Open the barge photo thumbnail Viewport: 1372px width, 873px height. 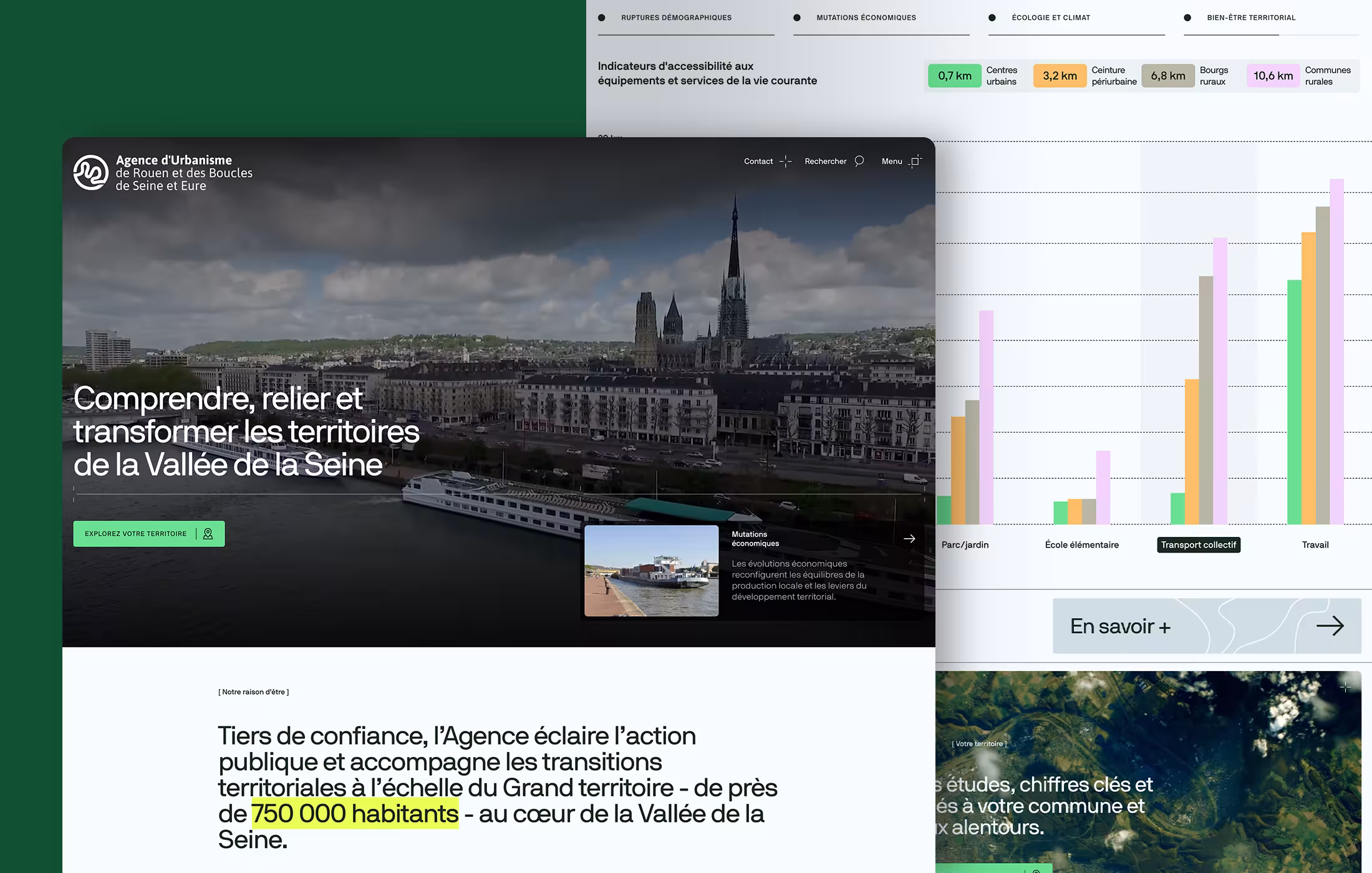[x=651, y=571]
